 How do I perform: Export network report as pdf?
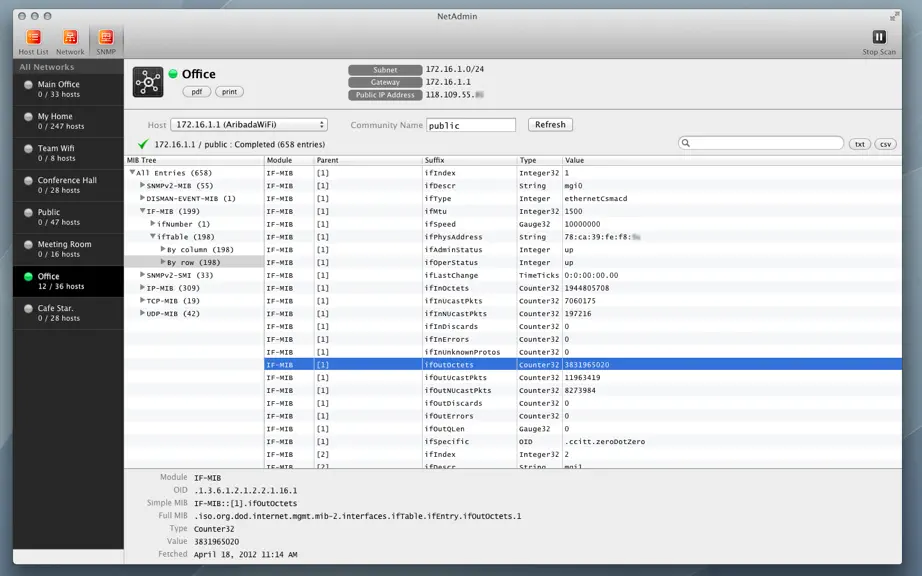(x=196, y=92)
